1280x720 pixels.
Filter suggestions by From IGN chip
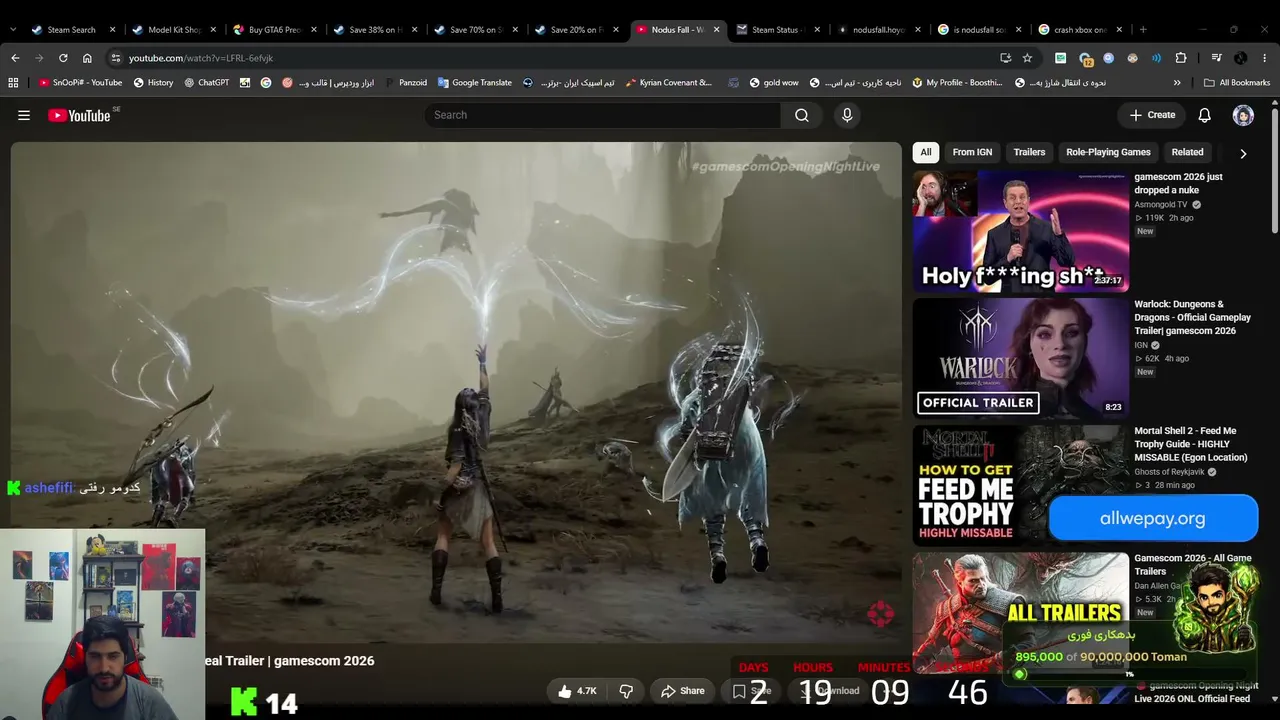(972, 152)
